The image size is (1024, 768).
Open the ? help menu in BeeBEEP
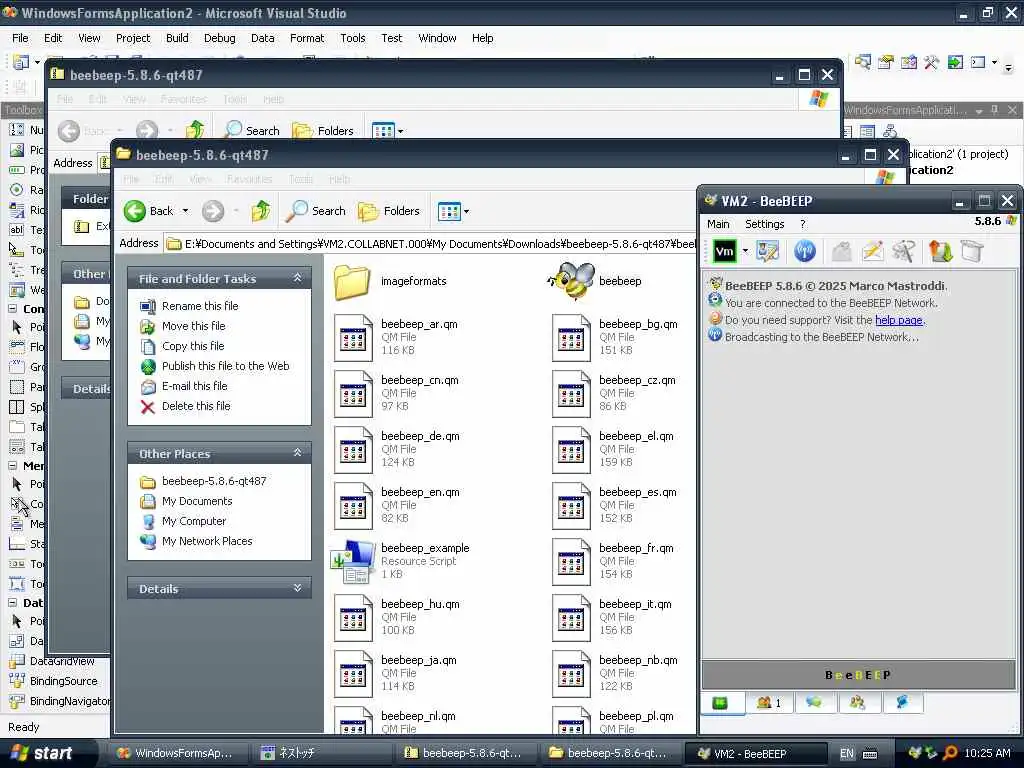point(803,224)
